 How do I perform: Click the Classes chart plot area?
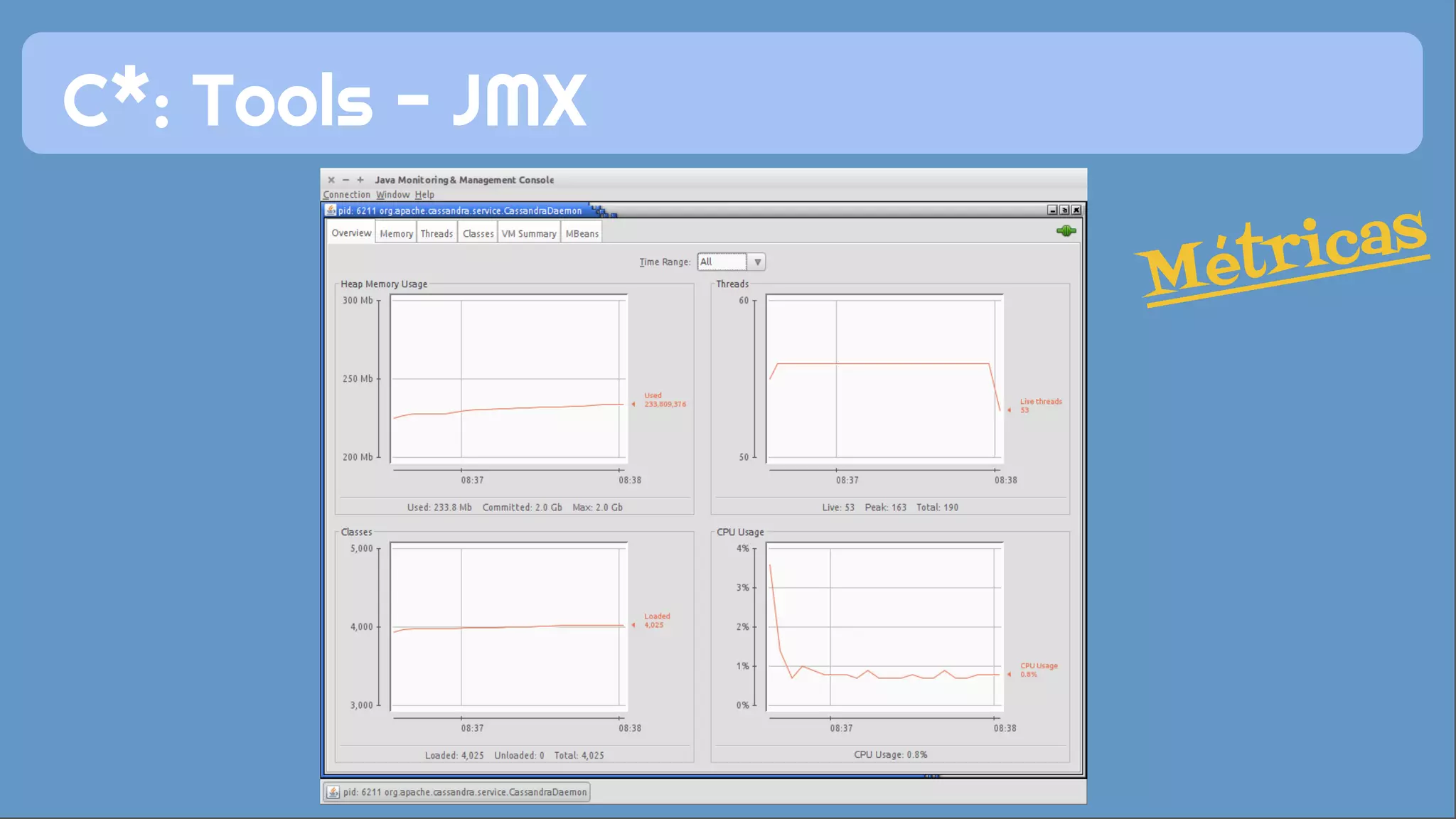[x=508, y=626]
